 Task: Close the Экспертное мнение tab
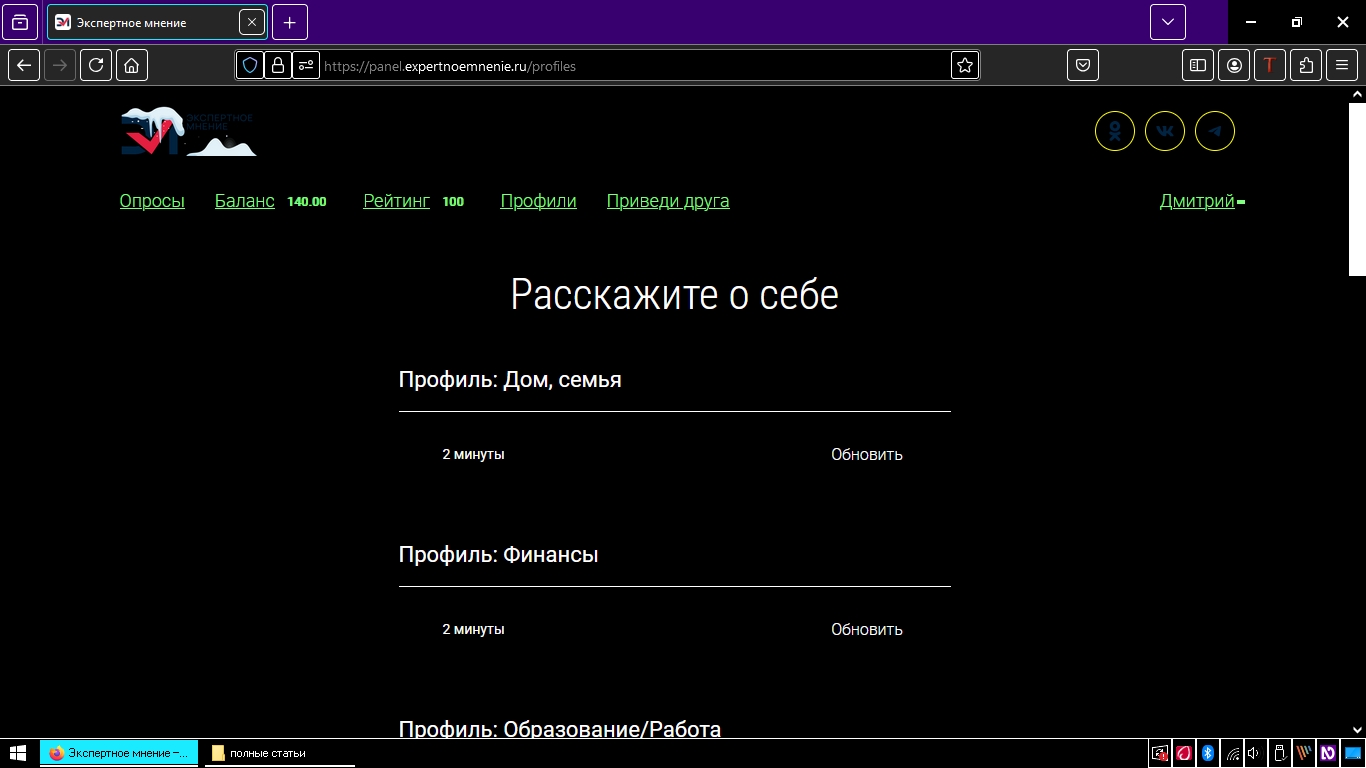(x=252, y=22)
